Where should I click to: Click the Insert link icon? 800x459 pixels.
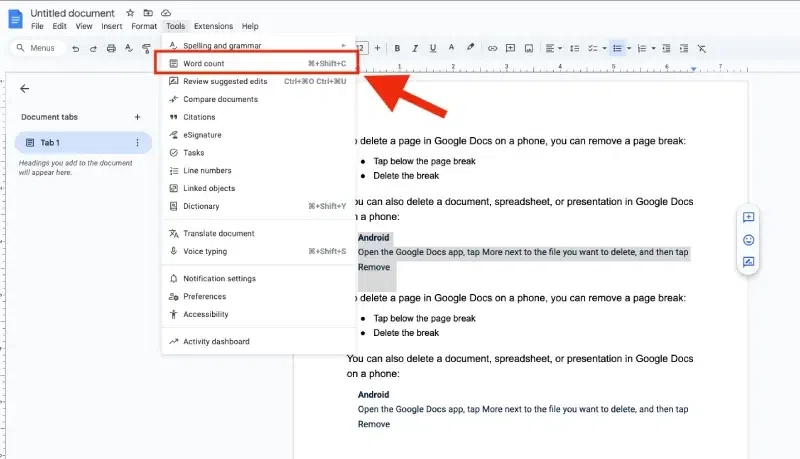pos(492,48)
